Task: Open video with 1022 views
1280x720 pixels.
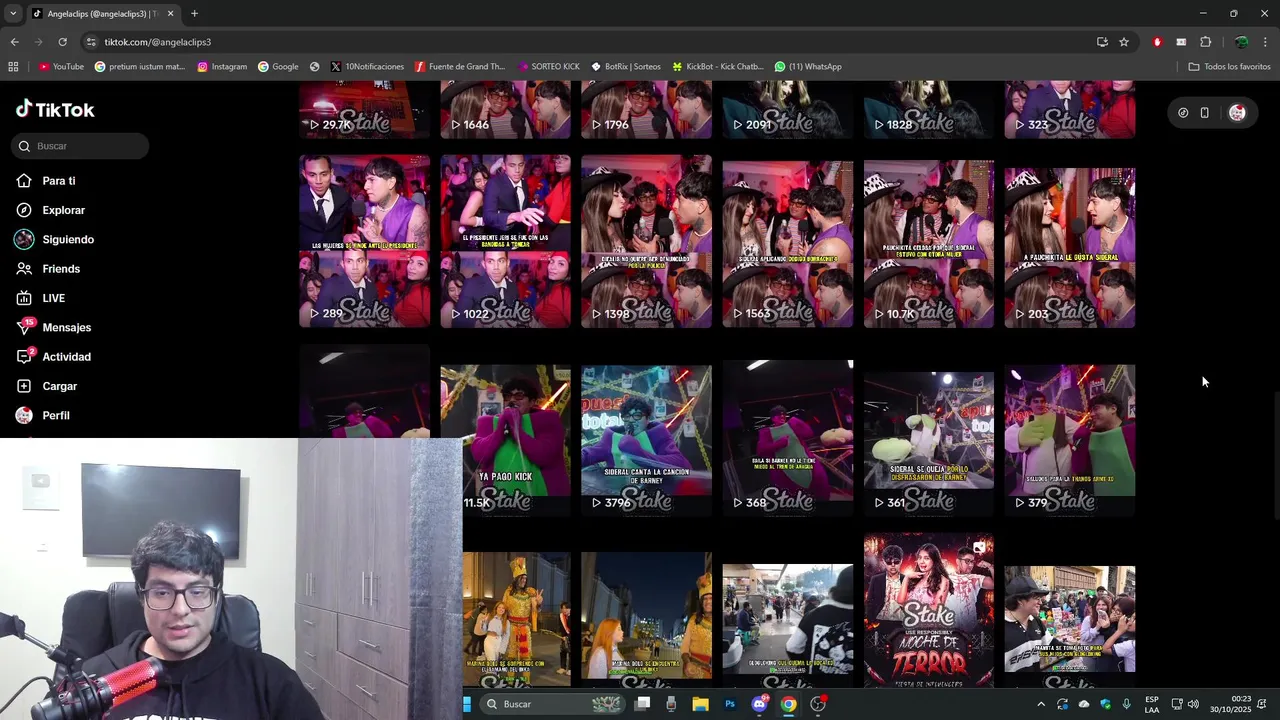Action: coord(506,241)
